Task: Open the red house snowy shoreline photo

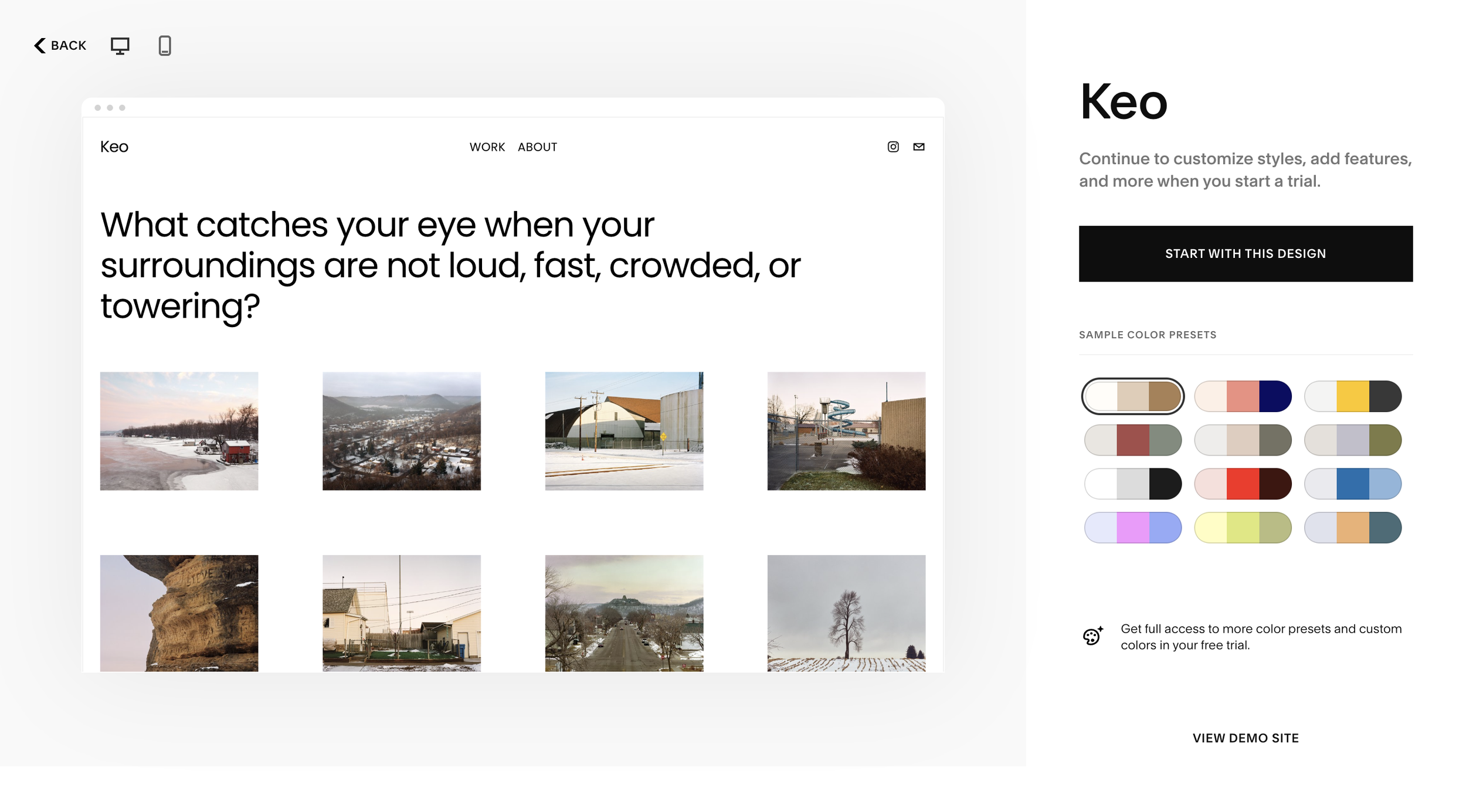Action: point(179,431)
